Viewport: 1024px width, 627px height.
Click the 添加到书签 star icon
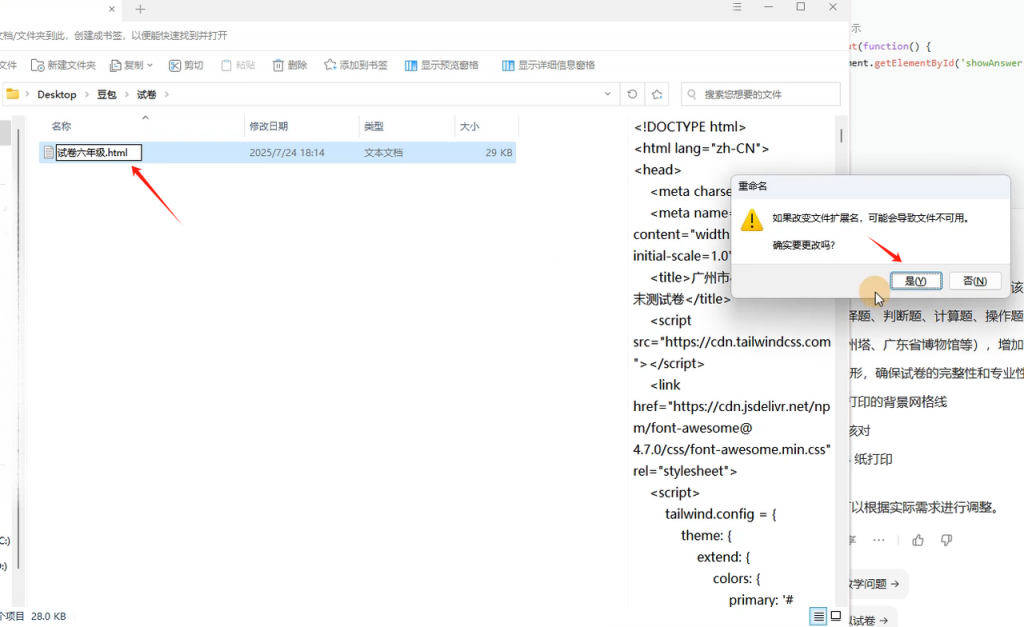coord(330,65)
